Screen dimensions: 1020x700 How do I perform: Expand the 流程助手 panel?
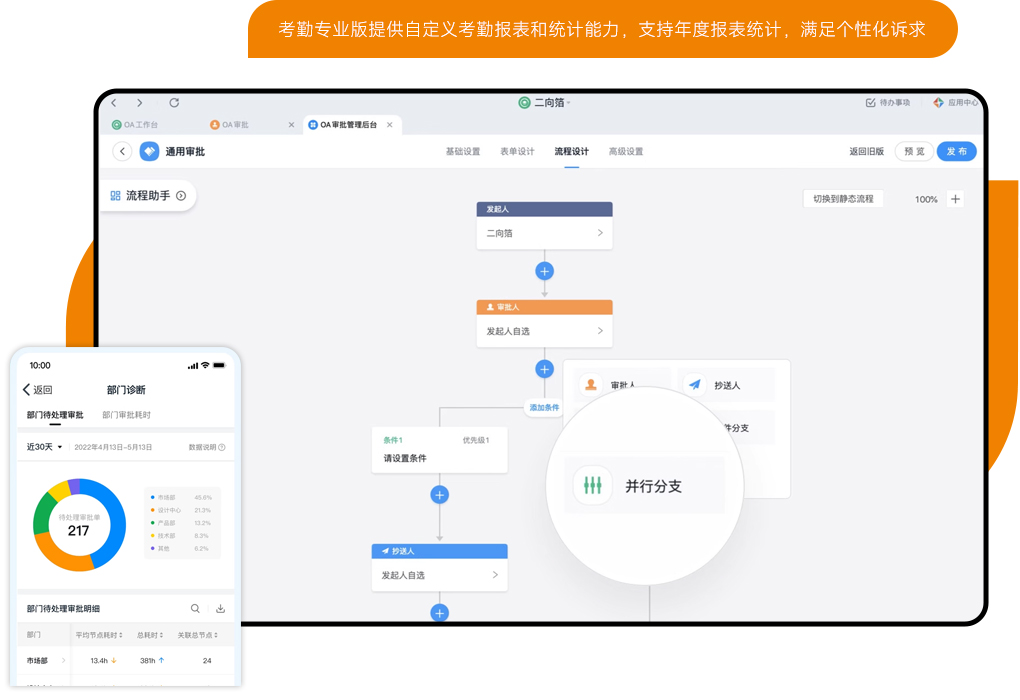pyautogui.click(x=148, y=196)
